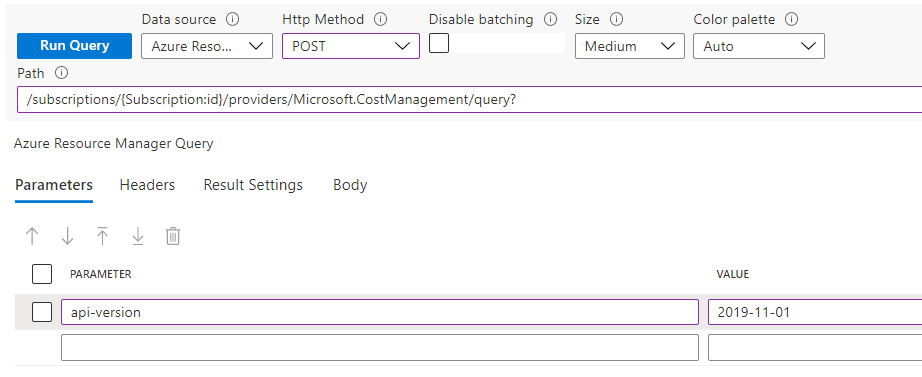Switch to the Result Settings tab
922x377 pixels.
pos(253,185)
